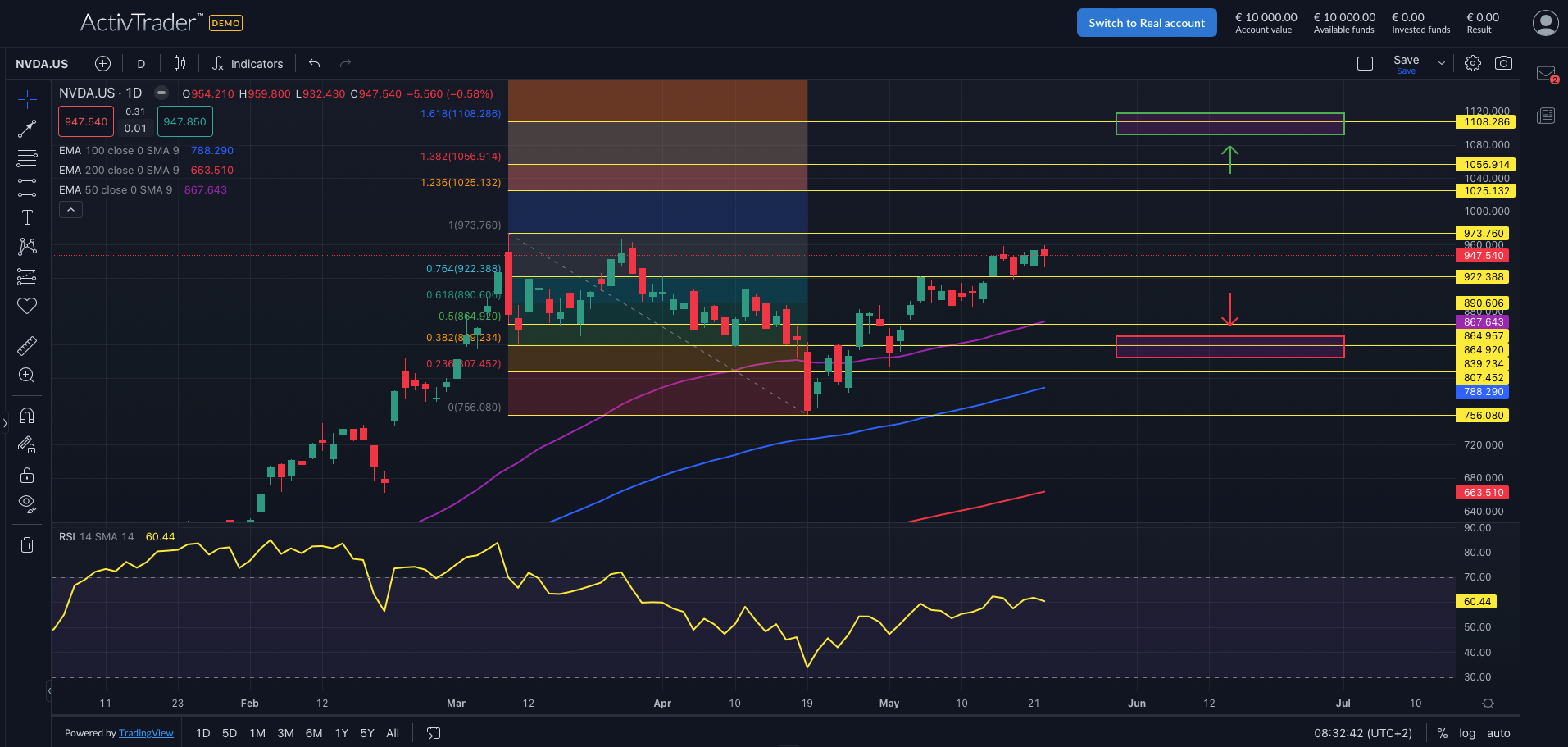Take a chart snapshot with camera icon
1568x747 pixels.
pos(1503,63)
